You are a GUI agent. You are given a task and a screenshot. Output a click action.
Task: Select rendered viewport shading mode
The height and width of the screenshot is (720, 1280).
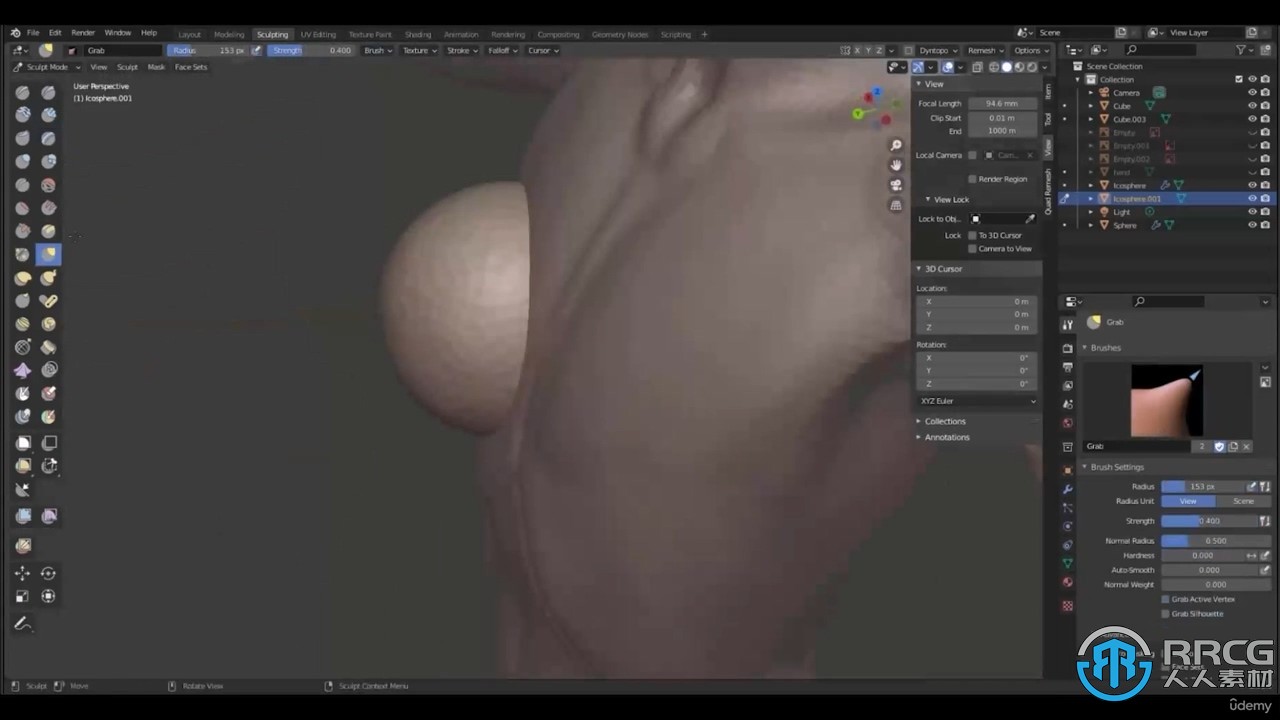pyautogui.click(x=1033, y=67)
